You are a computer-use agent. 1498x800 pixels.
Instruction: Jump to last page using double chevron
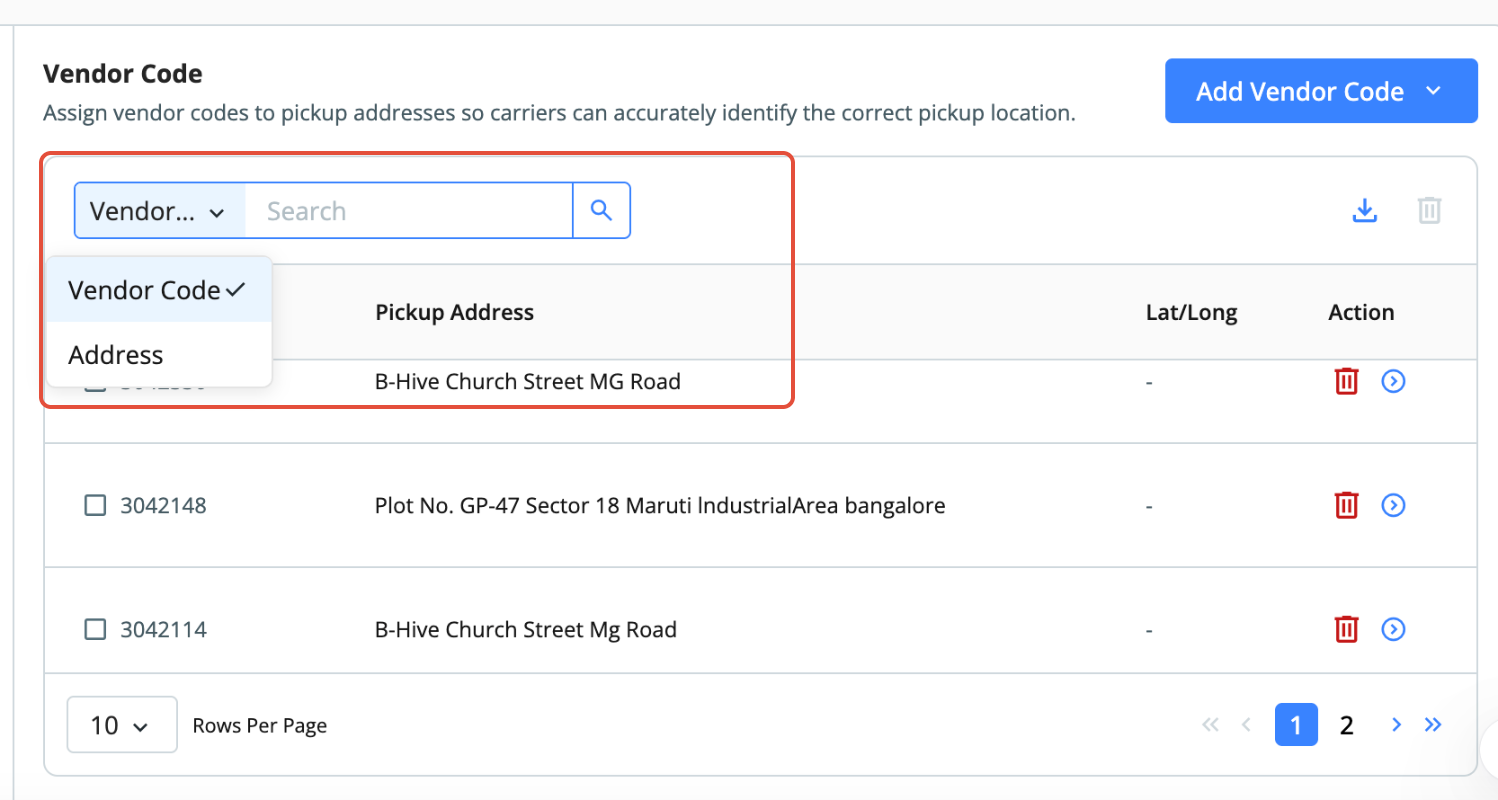point(1433,725)
